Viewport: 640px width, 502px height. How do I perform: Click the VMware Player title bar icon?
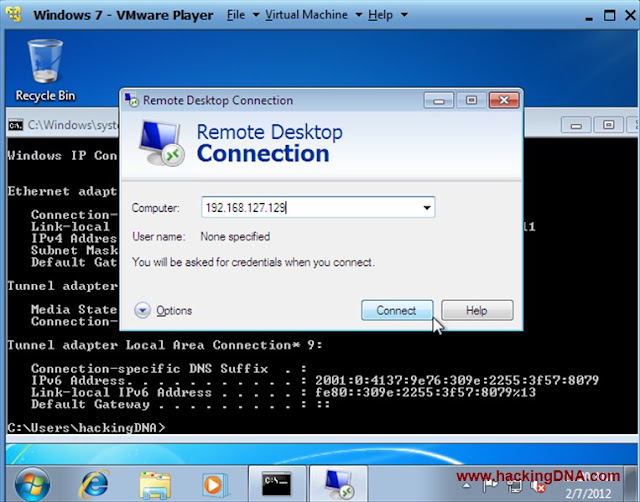(x=14, y=15)
